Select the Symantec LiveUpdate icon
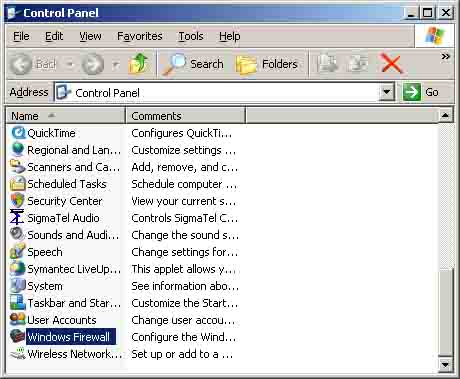The width and height of the screenshot is (460, 379). pyautogui.click(x=18, y=269)
